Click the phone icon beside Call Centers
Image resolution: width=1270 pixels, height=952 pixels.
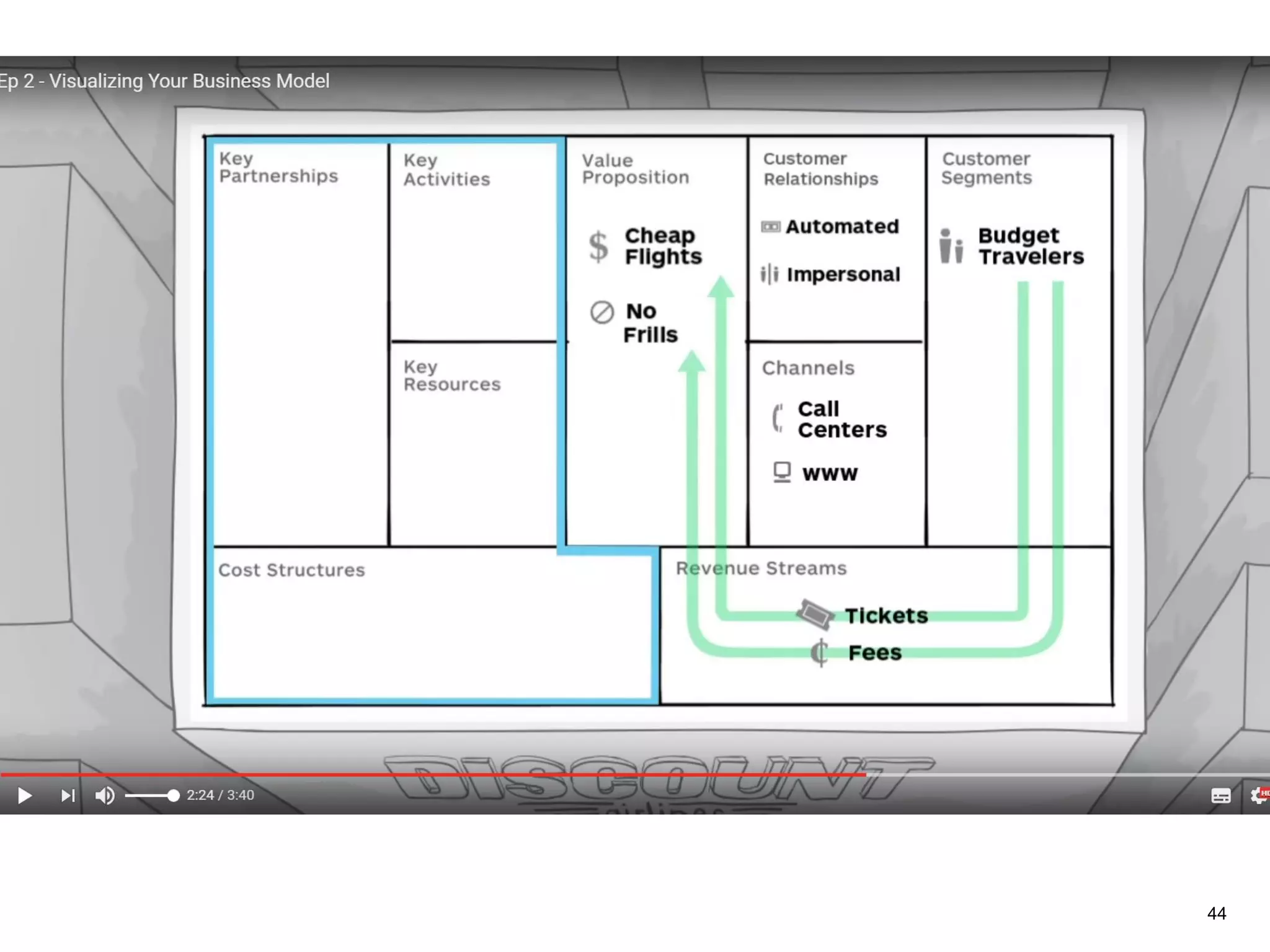click(778, 418)
